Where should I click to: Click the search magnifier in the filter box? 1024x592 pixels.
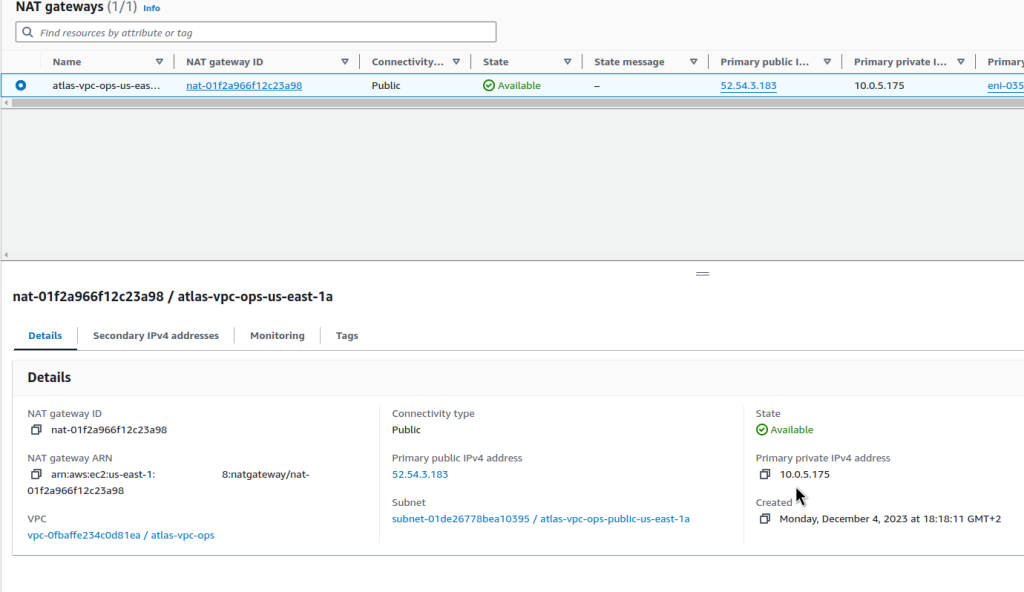coord(26,31)
